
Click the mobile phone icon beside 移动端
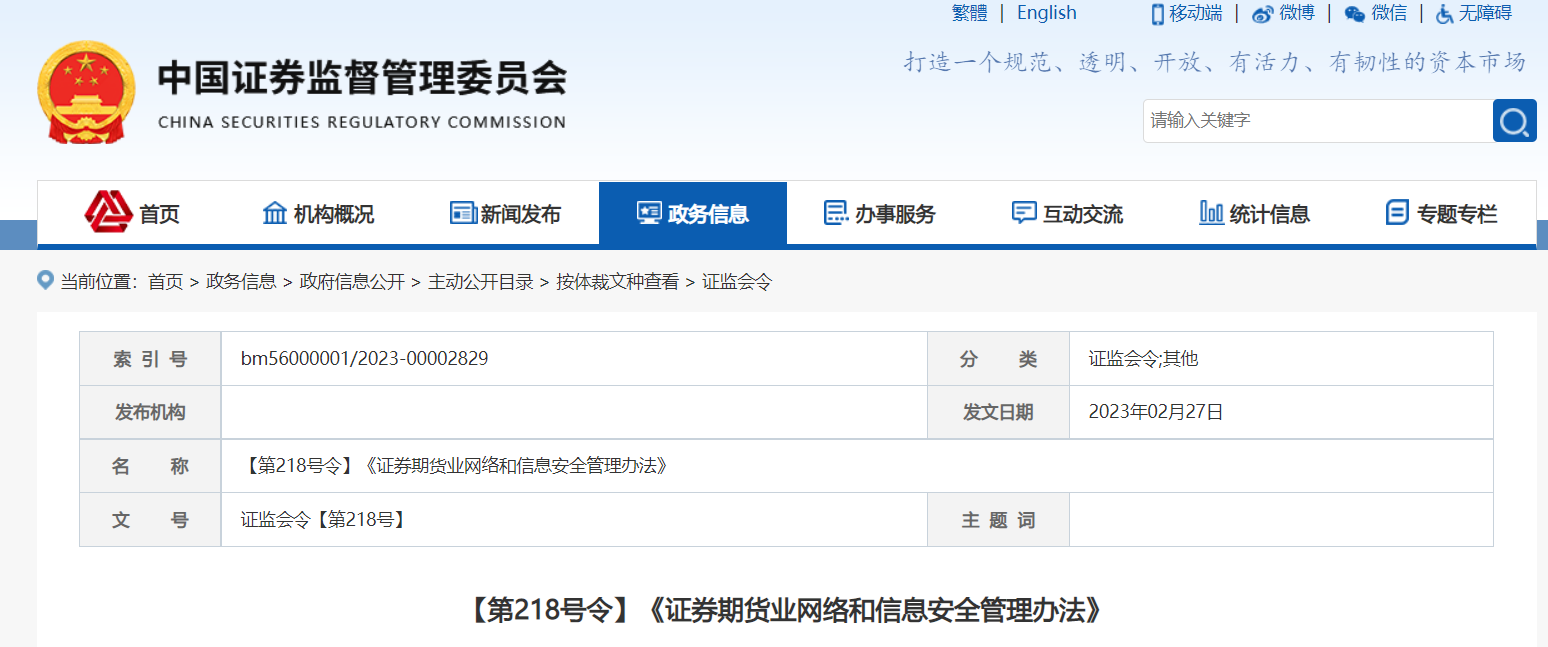(x=1158, y=13)
